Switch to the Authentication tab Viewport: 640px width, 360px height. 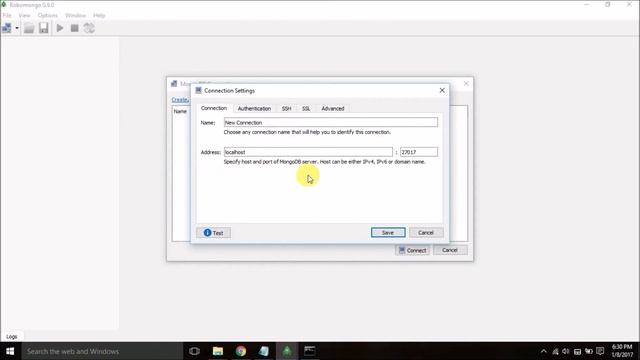(254, 109)
